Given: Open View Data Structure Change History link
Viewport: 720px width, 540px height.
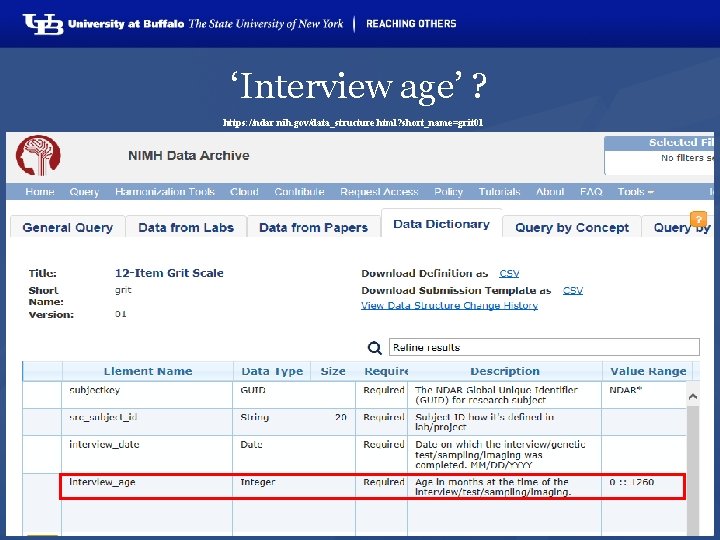Looking at the screenshot, I should (x=450, y=305).
